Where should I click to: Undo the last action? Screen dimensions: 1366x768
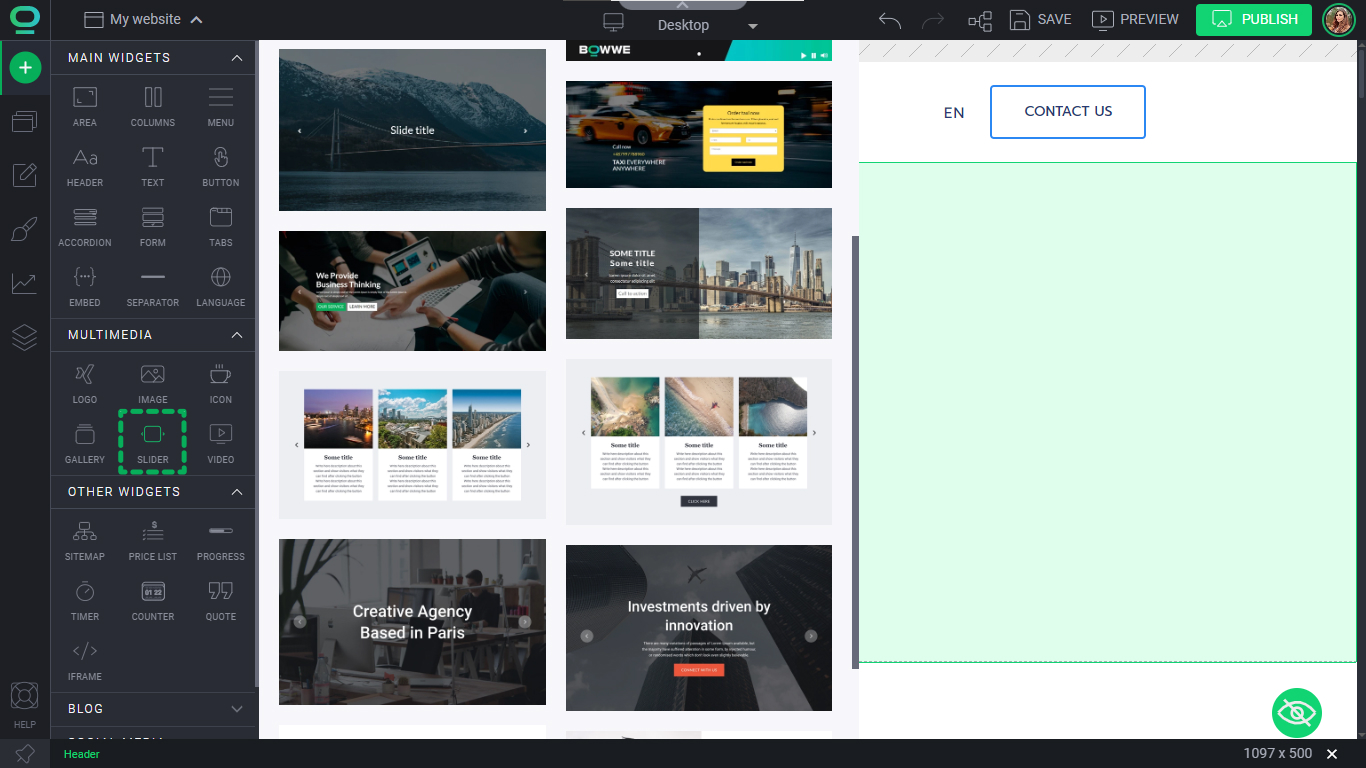pos(889,19)
